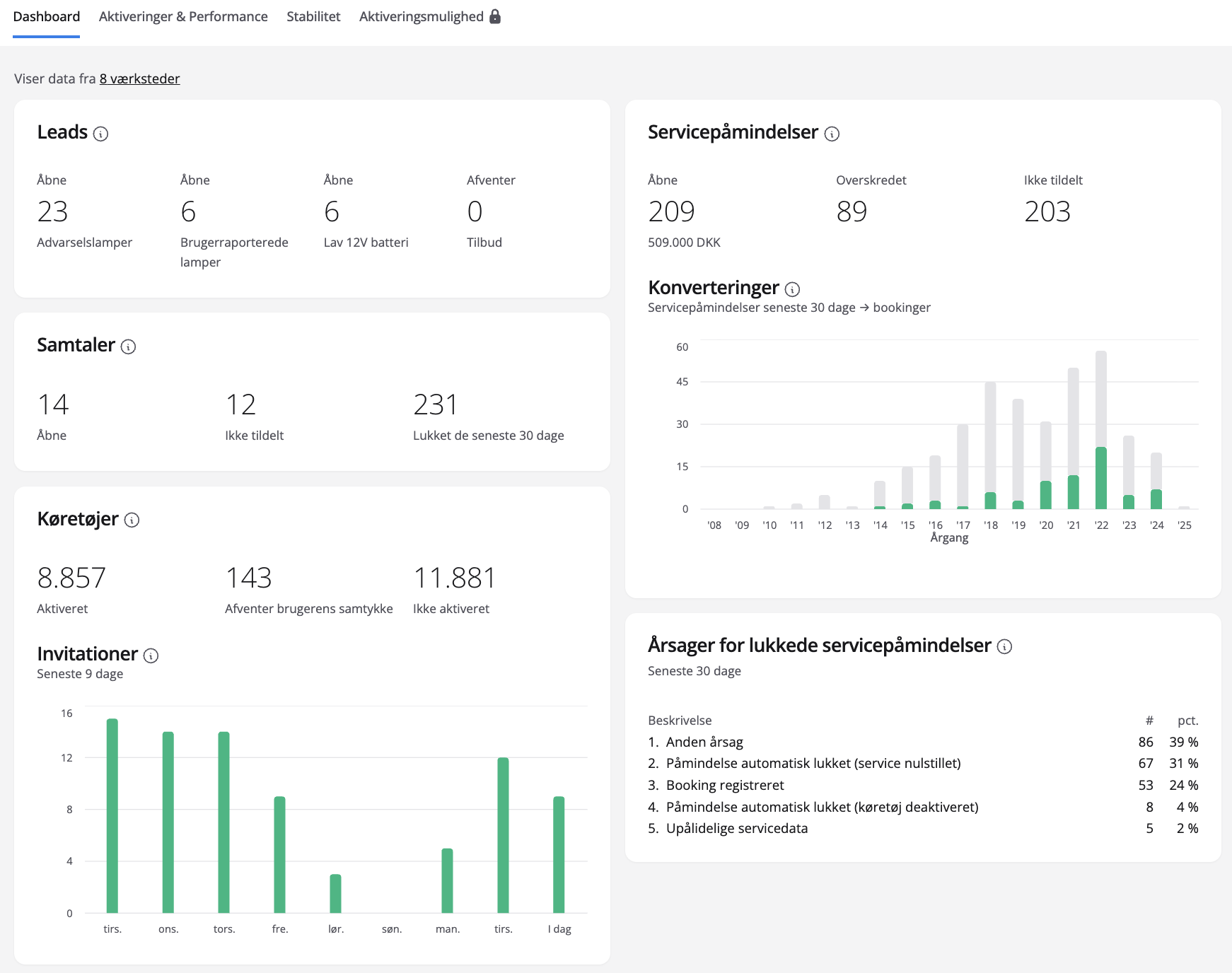The height and width of the screenshot is (973, 1232).
Task: Click the 'Booking registreret' row
Action: tap(922, 785)
